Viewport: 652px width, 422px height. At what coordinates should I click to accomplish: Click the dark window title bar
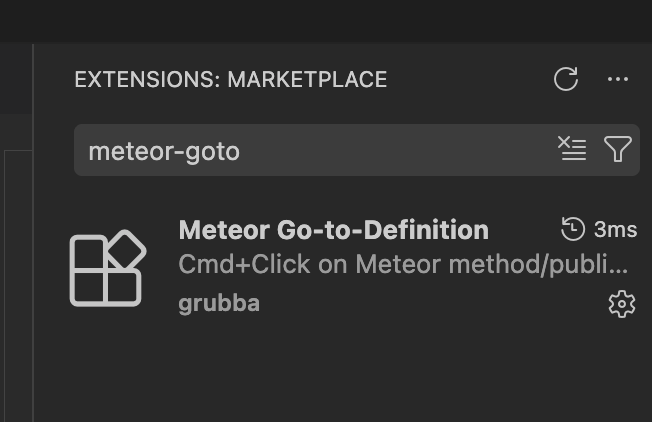click(x=326, y=20)
